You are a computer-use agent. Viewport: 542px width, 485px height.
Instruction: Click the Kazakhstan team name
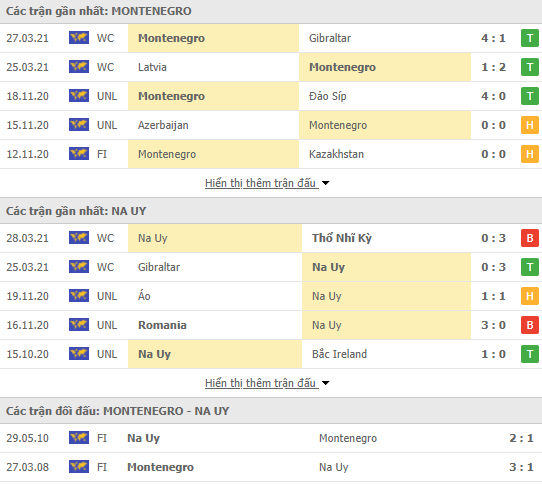point(336,154)
